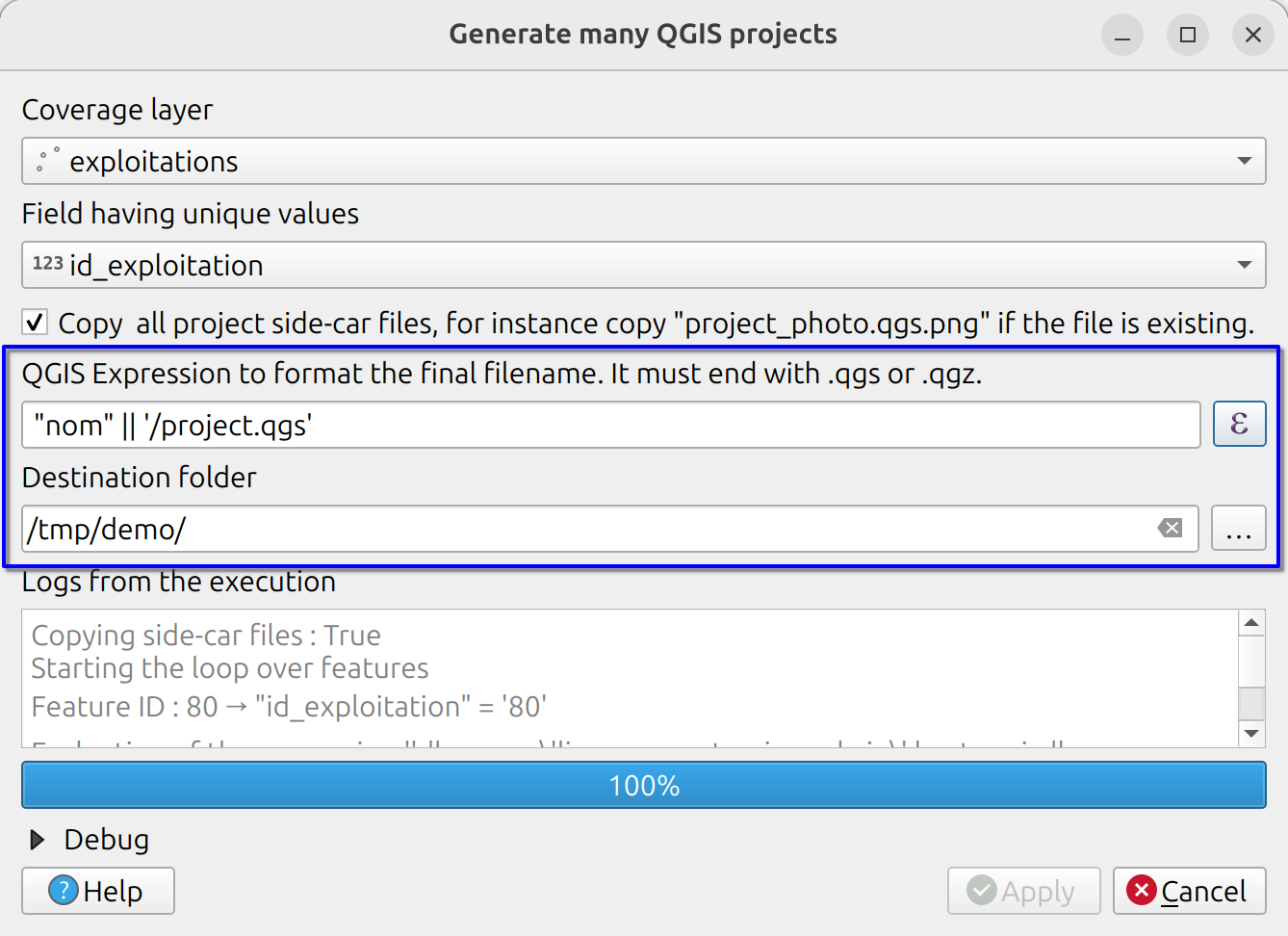Screen dimensions: 1288x936
Task: Click the 'Destination folder' label
Action: (140, 478)
